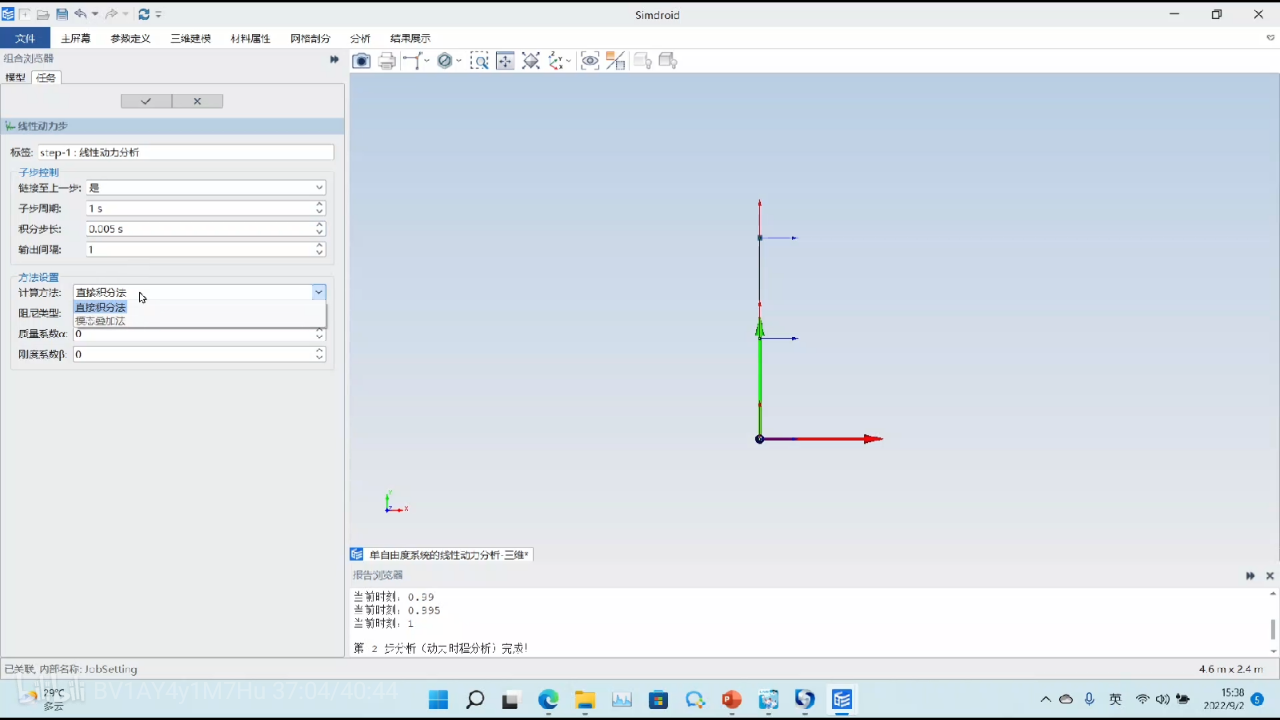The image size is (1280, 720).
Task: Click the open folder icon in title bar
Action: 43,14
